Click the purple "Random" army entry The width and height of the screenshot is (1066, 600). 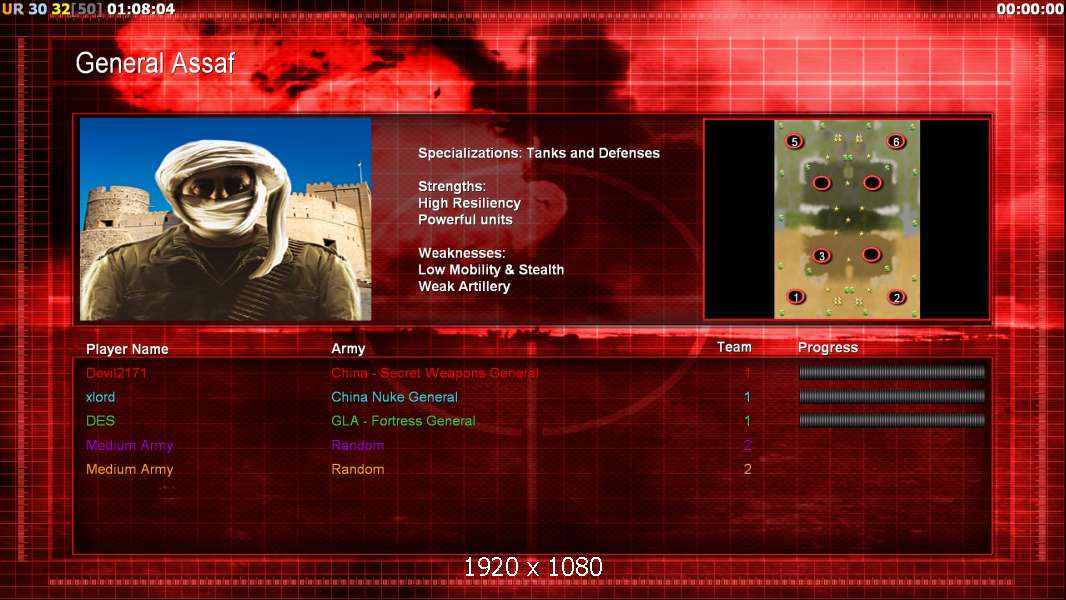(x=358, y=445)
